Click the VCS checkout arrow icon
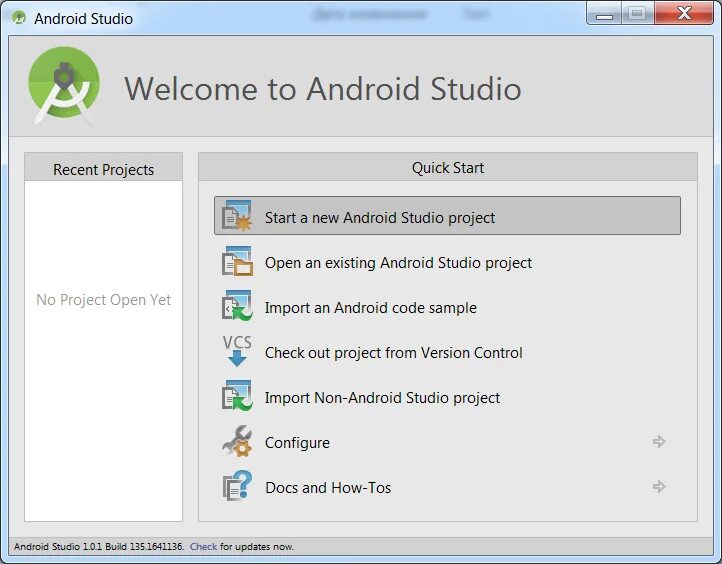The height and width of the screenshot is (564, 722). point(237,351)
